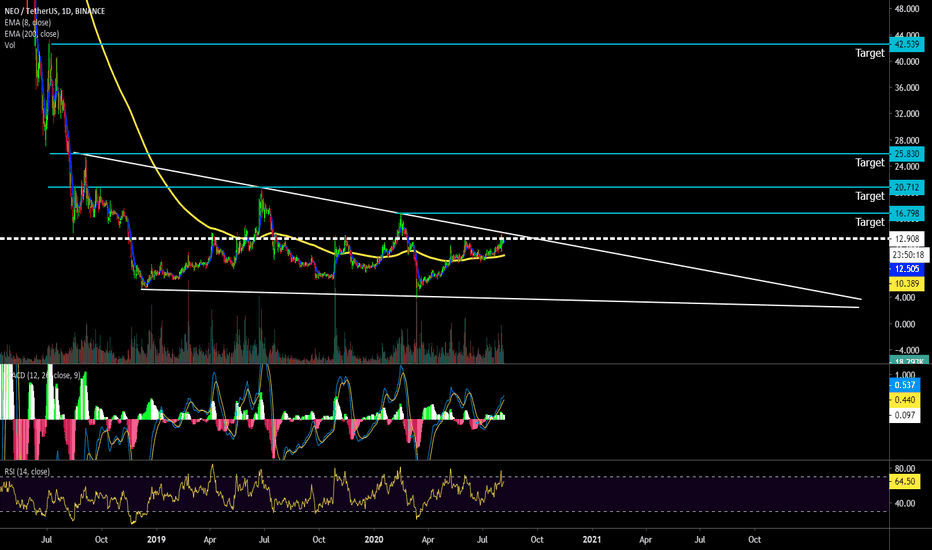Select the descending white upper trendline
Image resolution: width=932 pixels, height=550 pixels.
pyautogui.click(x=467, y=226)
